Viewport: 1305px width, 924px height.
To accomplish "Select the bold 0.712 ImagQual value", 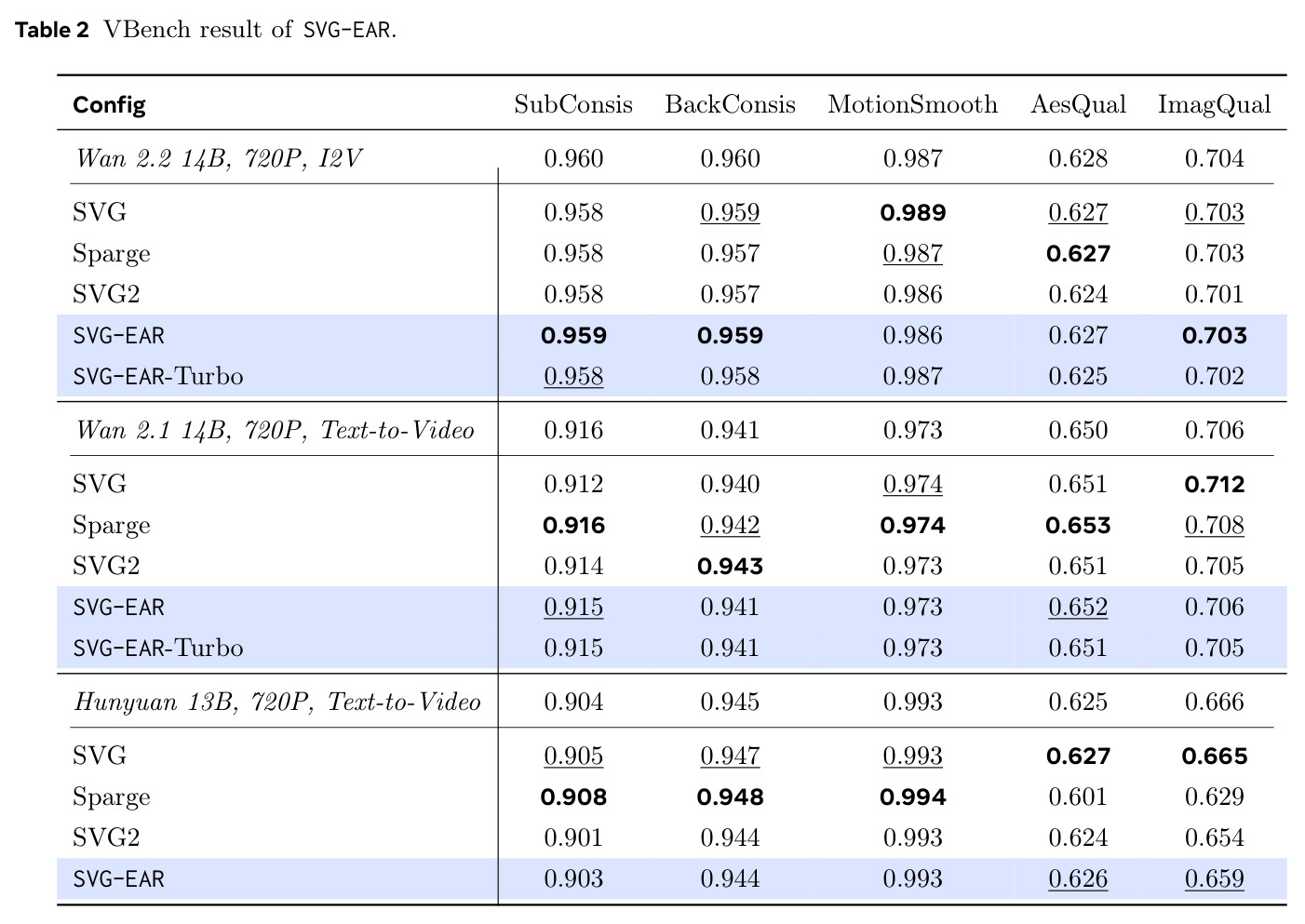I will (1214, 484).
